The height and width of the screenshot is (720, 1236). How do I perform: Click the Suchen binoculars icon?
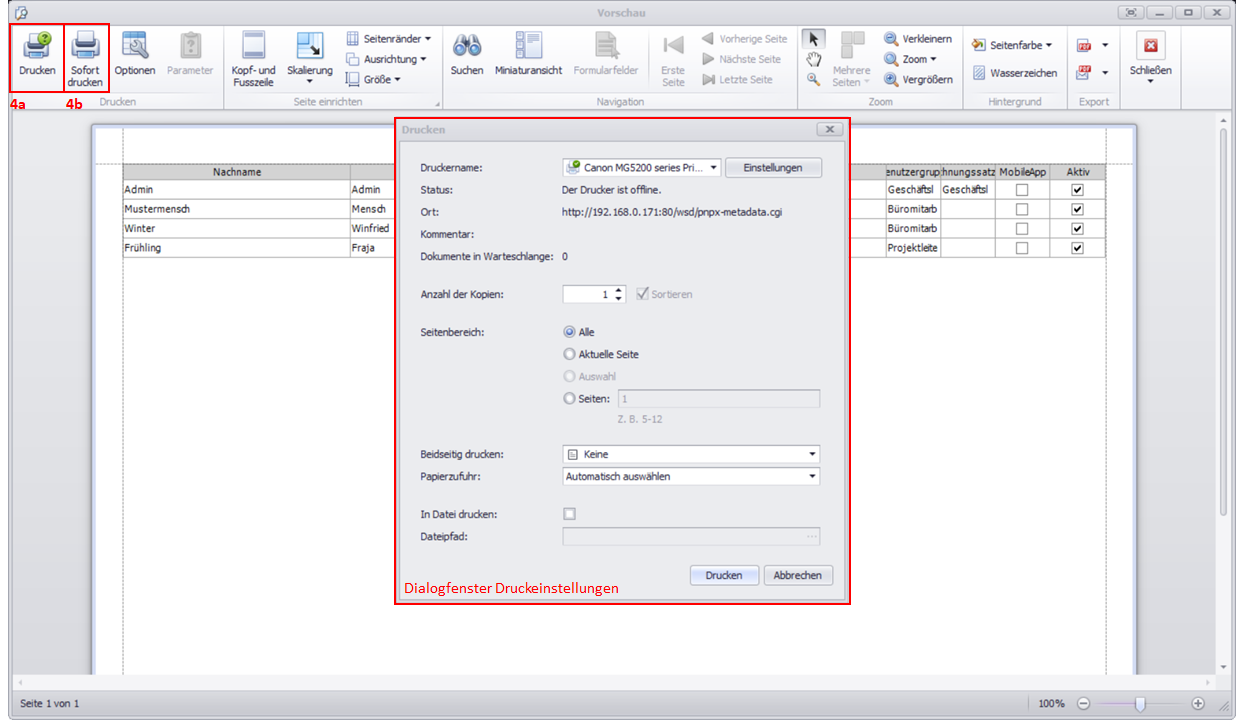click(467, 48)
